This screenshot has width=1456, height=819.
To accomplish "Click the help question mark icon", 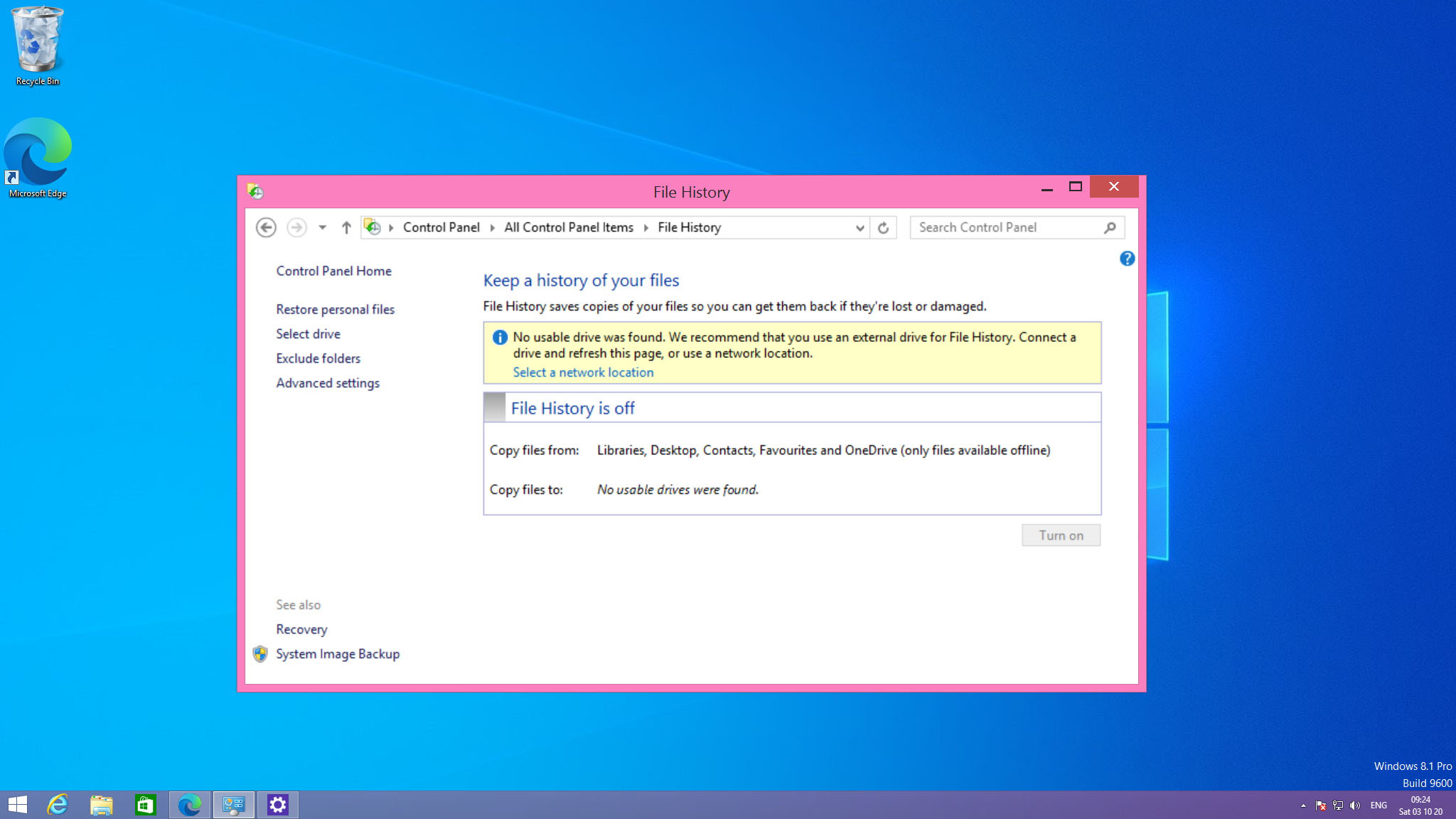I will 1127,258.
